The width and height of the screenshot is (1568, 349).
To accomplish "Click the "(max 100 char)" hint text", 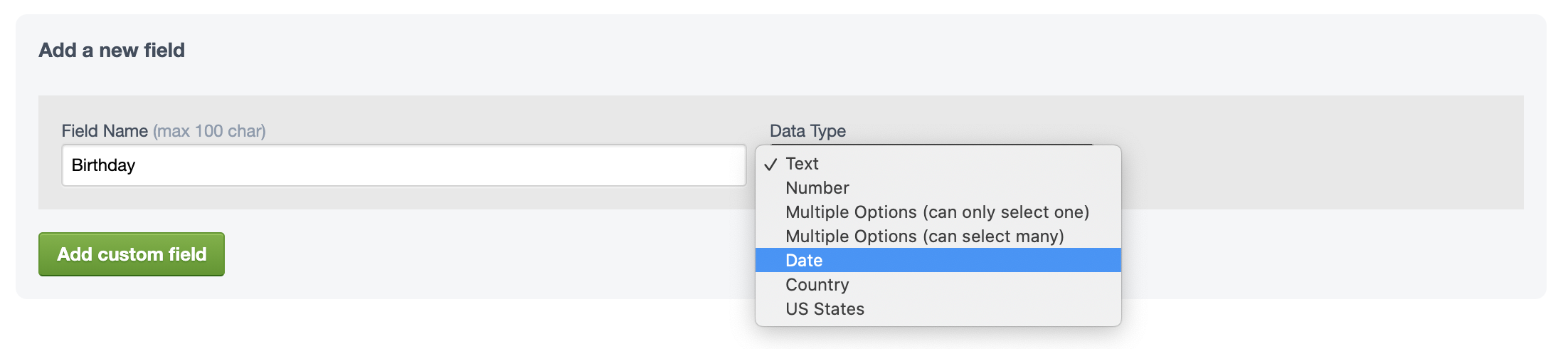I will click(x=209, y=131).
